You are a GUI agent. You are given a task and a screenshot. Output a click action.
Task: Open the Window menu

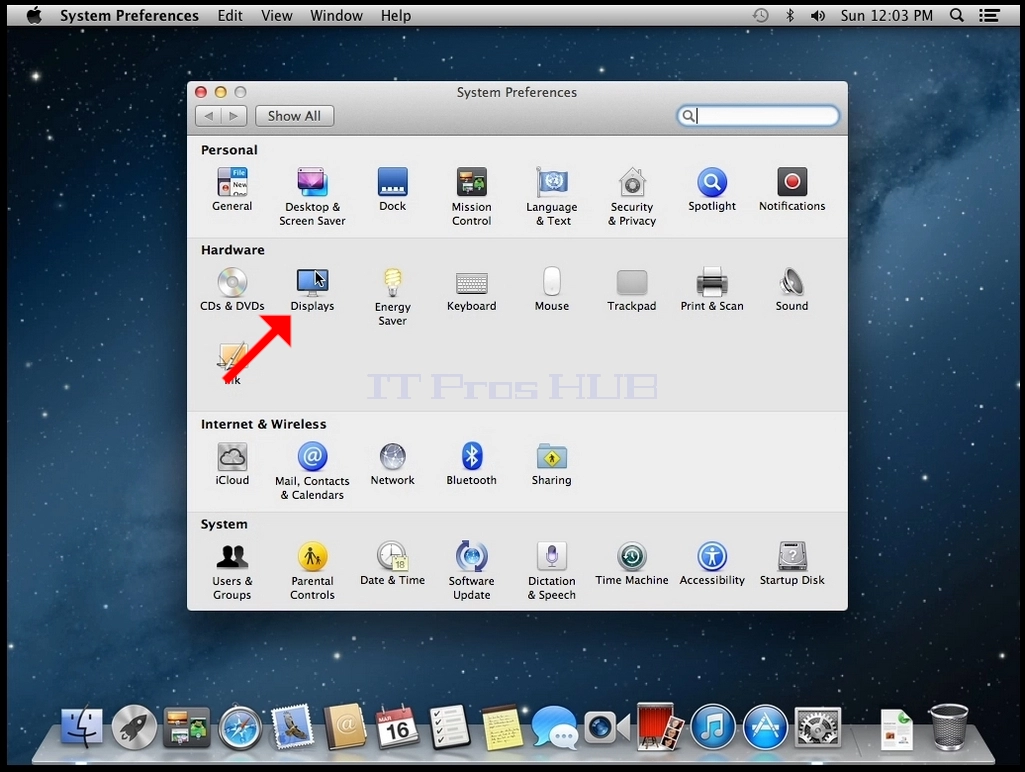point(336,16)
